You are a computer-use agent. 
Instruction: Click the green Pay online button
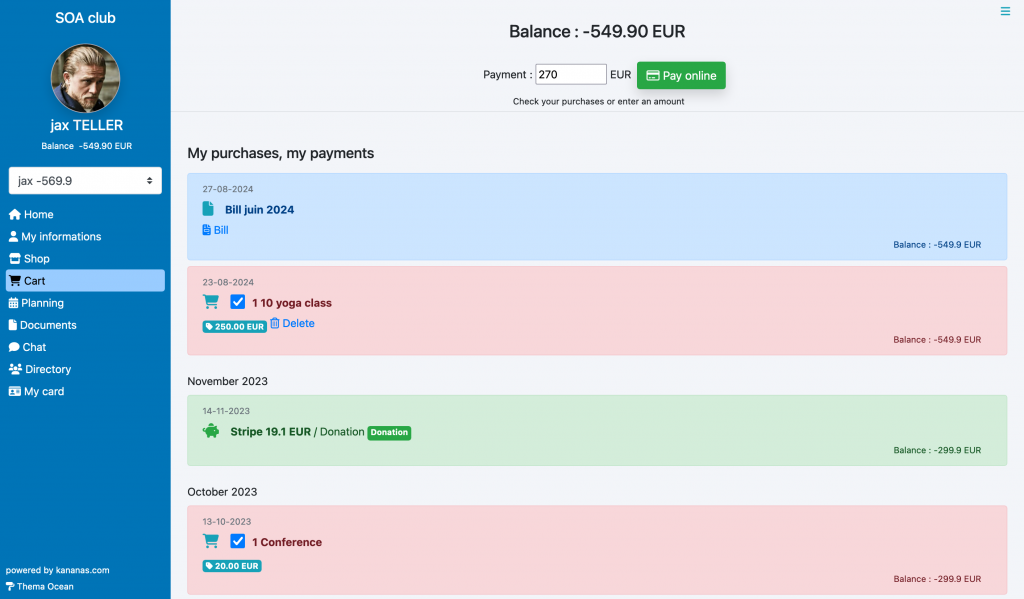681,75
